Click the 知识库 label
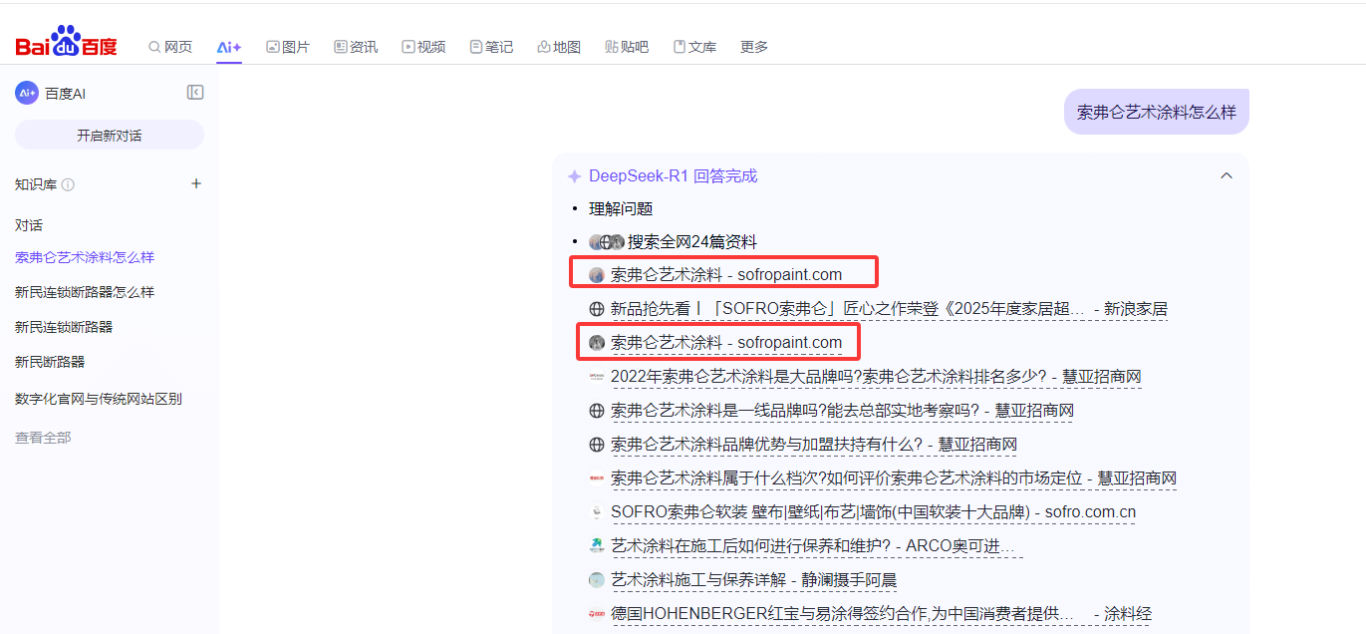 [x=36, y=184]
